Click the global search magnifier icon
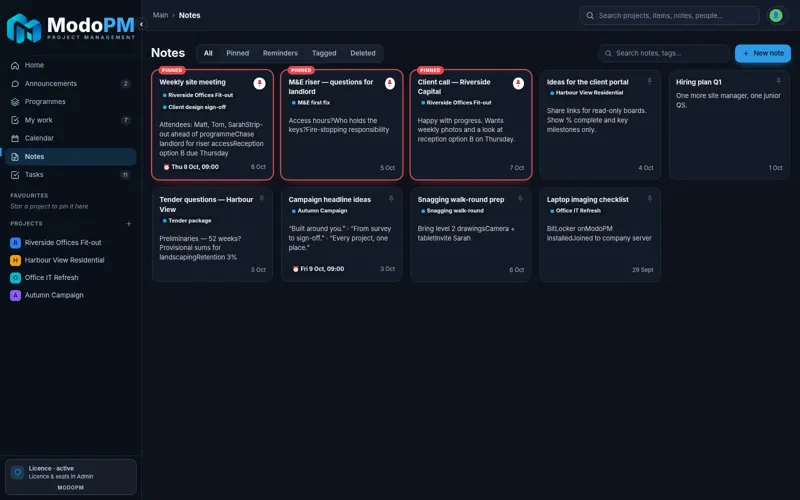This screenshot has height=500, width=800. click(x=590, y=16)
